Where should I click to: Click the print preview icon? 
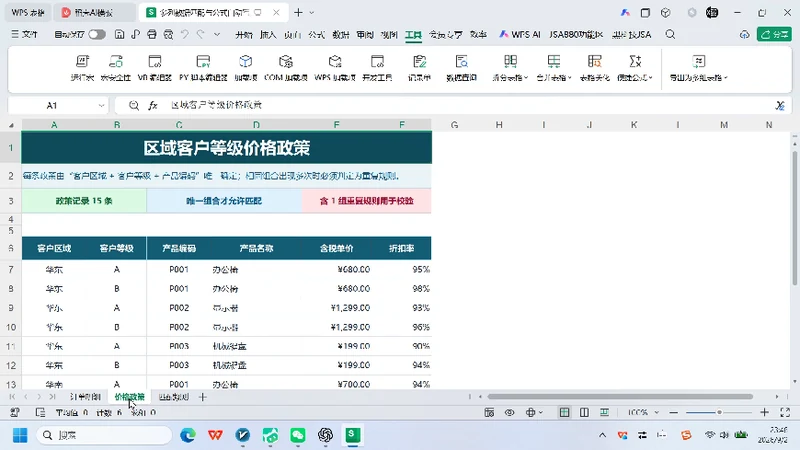pos(168,35)
